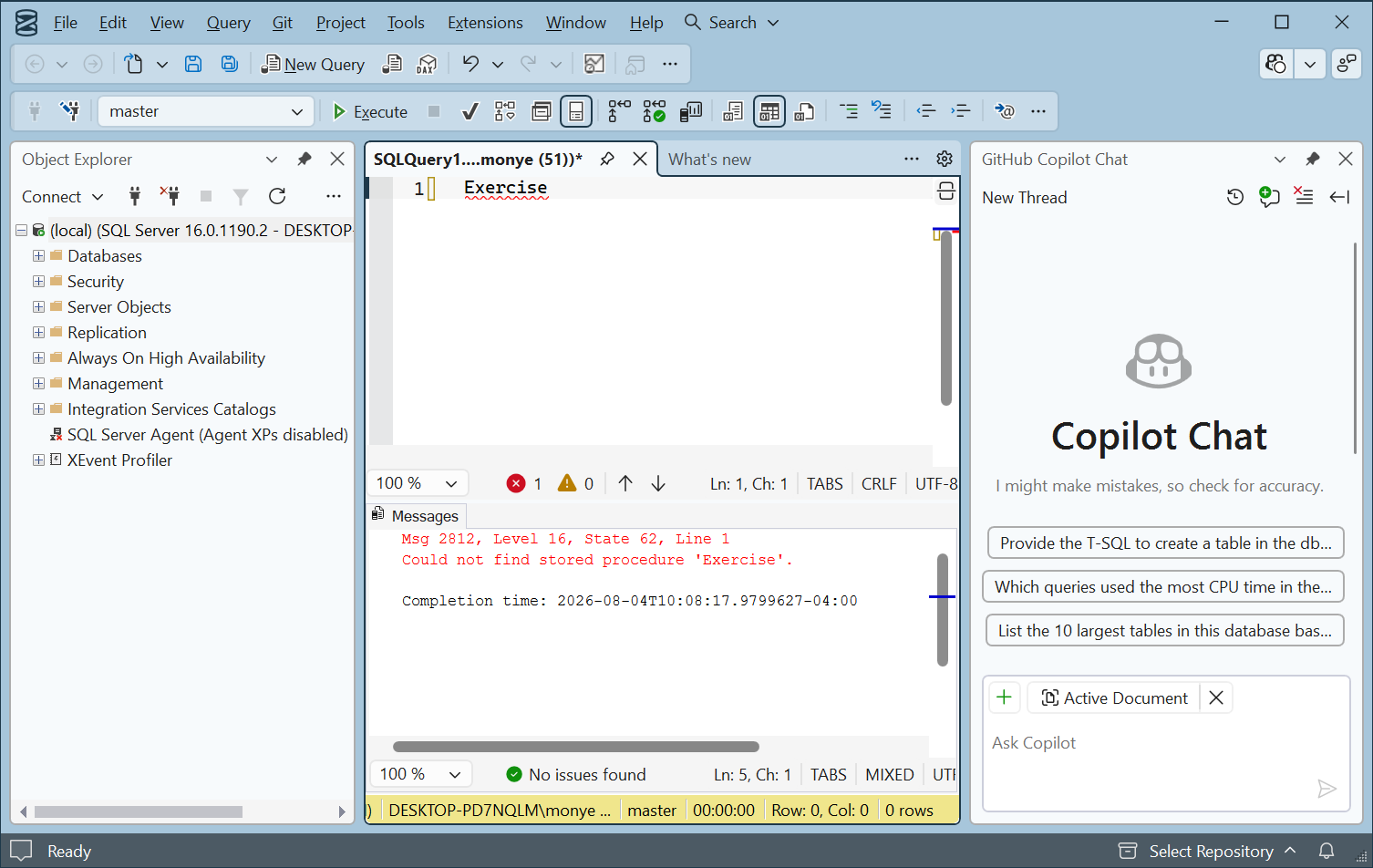Click the editor vertical scrollbar

pos(946,318)
